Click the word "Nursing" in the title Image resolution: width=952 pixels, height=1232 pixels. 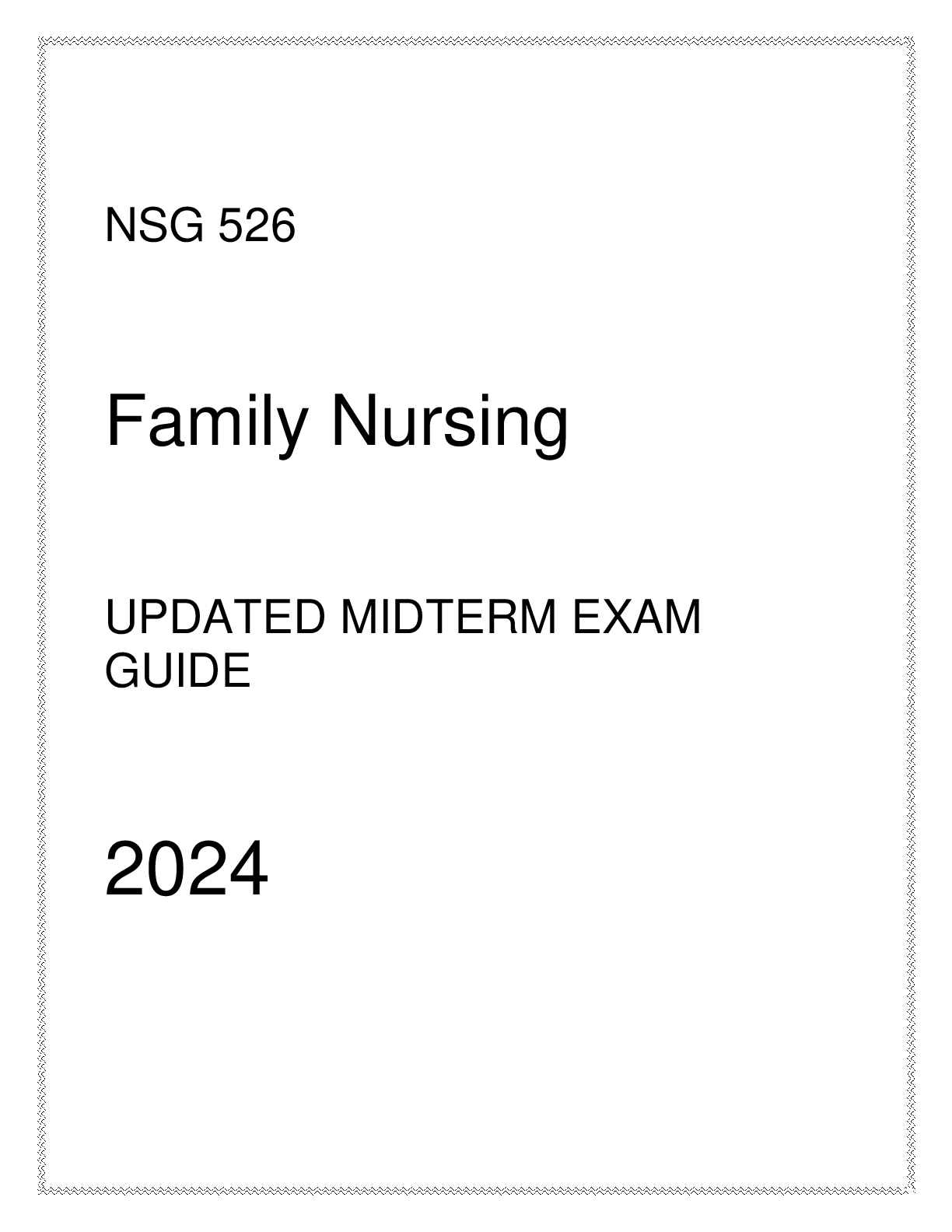[451, 424]
